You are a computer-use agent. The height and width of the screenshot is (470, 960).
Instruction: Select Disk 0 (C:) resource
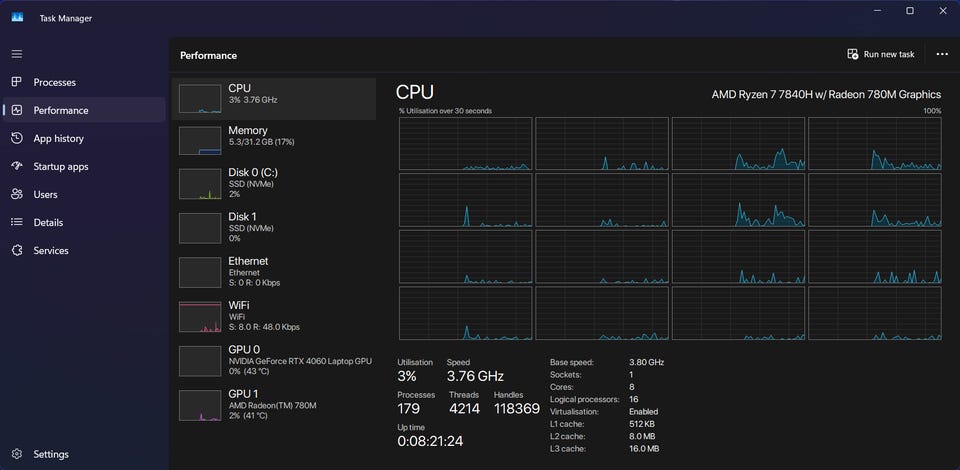coord(274,184)
